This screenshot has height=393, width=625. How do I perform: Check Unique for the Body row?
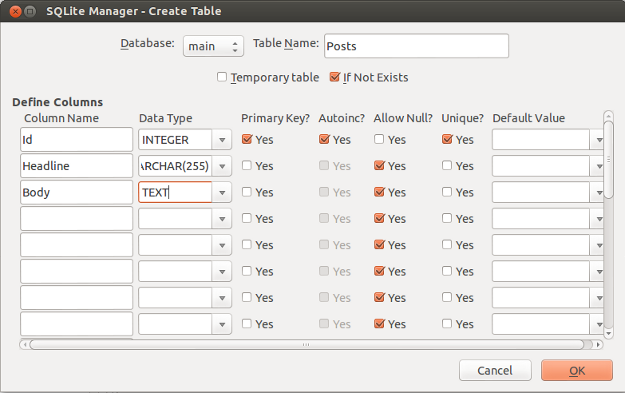447,191
